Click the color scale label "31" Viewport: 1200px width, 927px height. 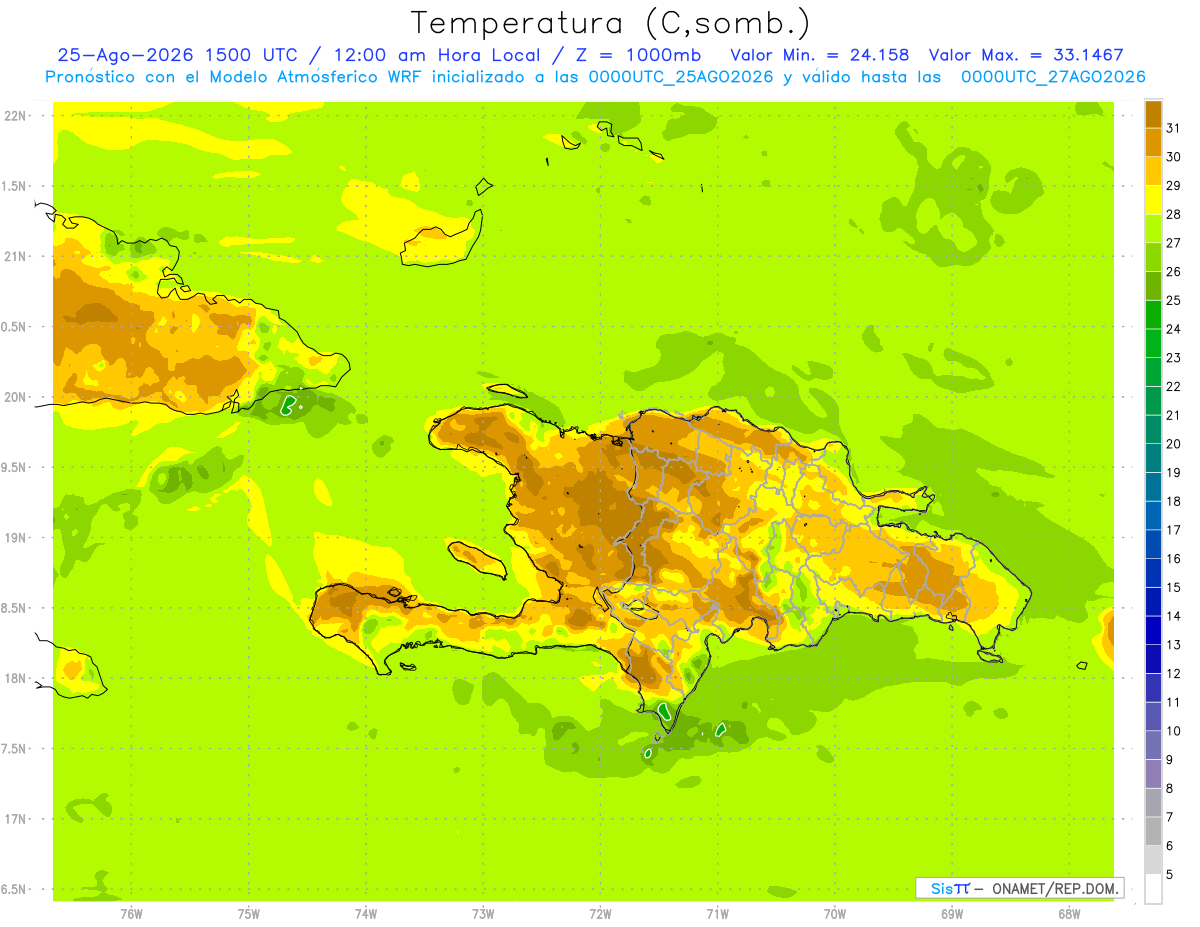pyautogui.click(x=1174, y=128)
